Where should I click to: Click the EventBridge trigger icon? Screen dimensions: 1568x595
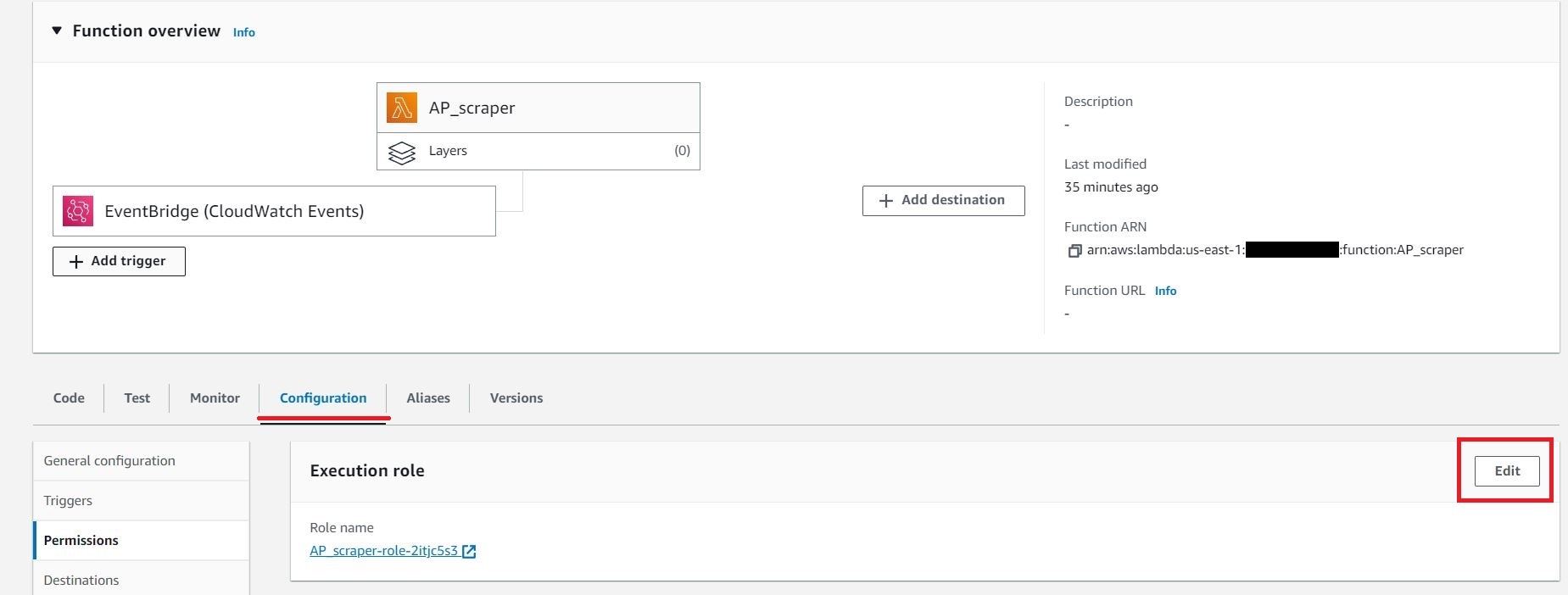point(78,211)
